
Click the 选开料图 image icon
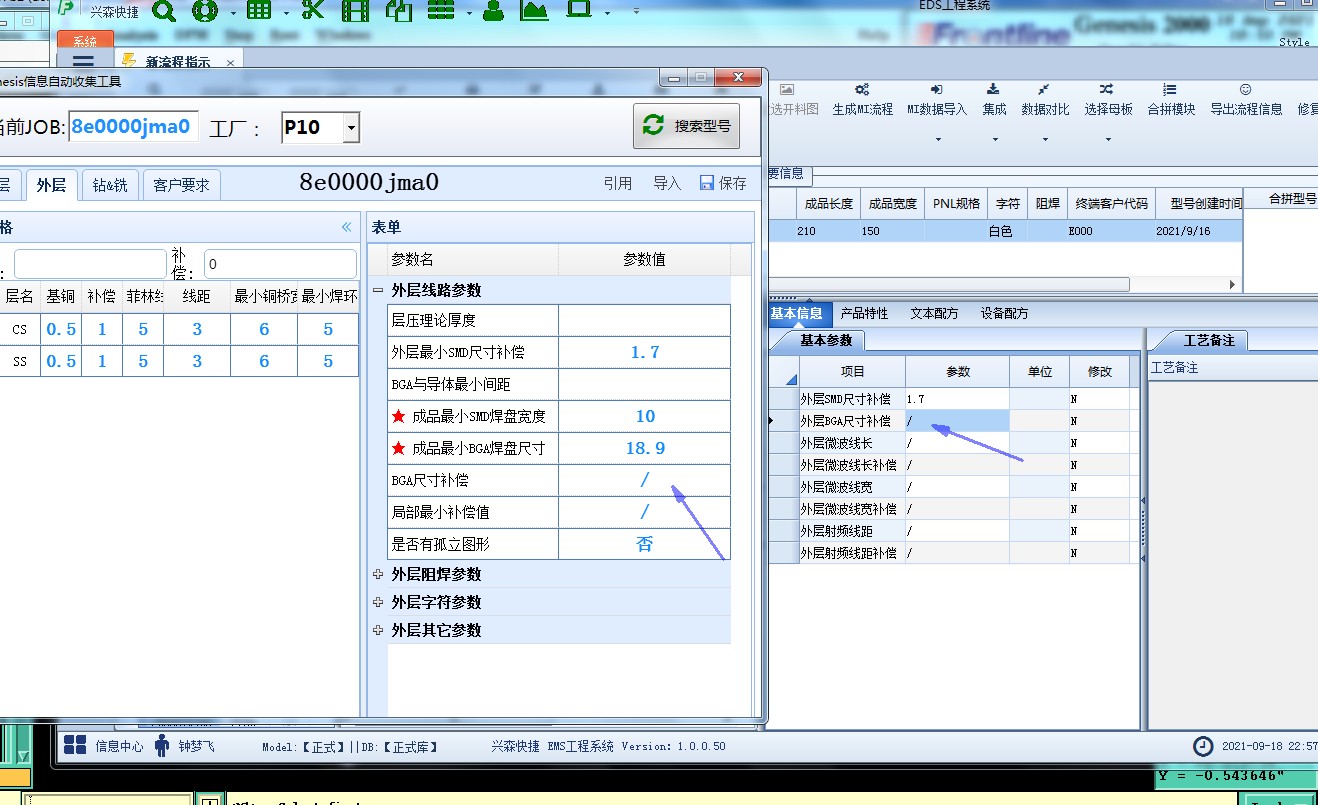pos(787,89)
